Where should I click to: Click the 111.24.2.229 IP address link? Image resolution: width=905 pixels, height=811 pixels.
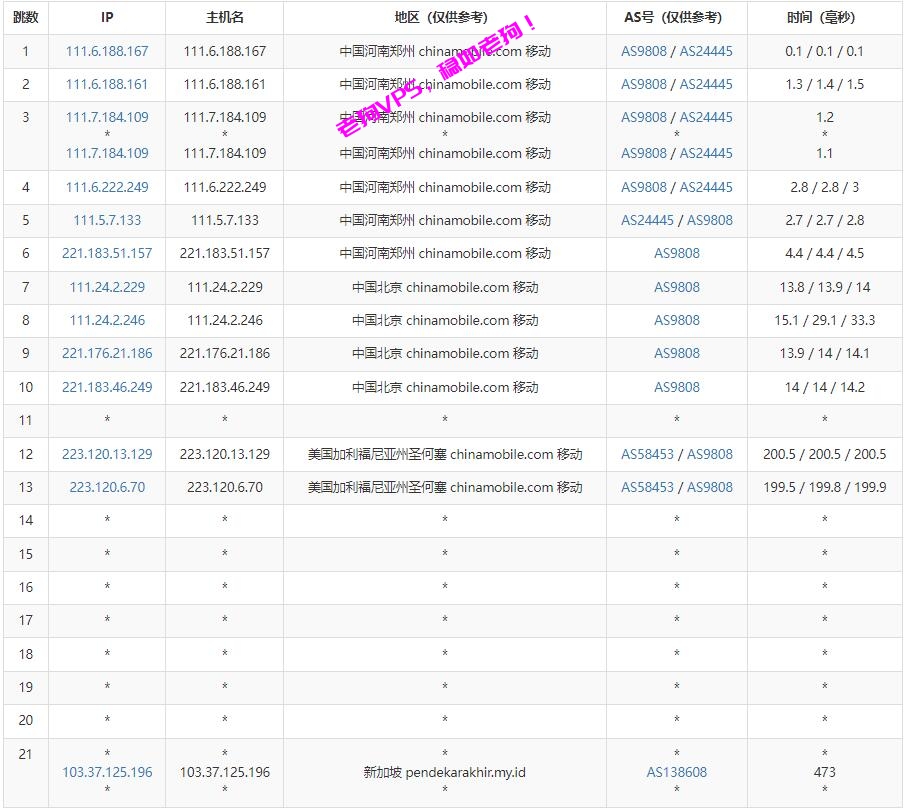[x=107, y=287]
